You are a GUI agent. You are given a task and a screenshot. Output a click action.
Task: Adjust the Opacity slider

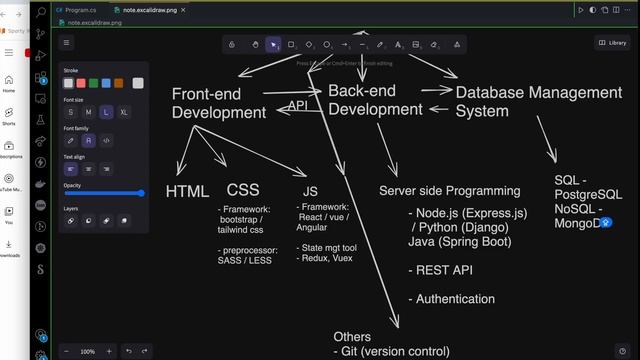104,193
